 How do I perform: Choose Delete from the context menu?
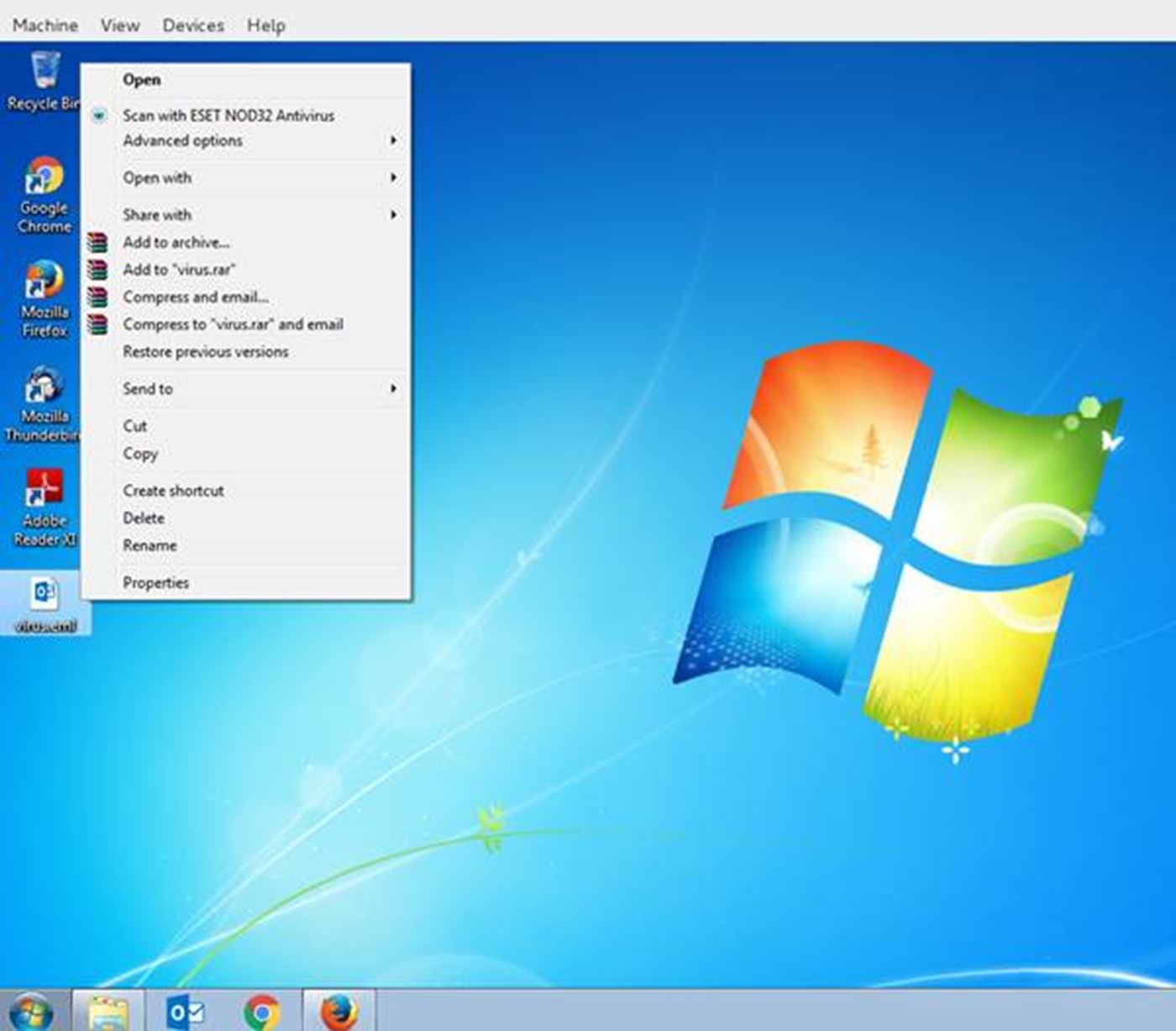click(144, 518)
